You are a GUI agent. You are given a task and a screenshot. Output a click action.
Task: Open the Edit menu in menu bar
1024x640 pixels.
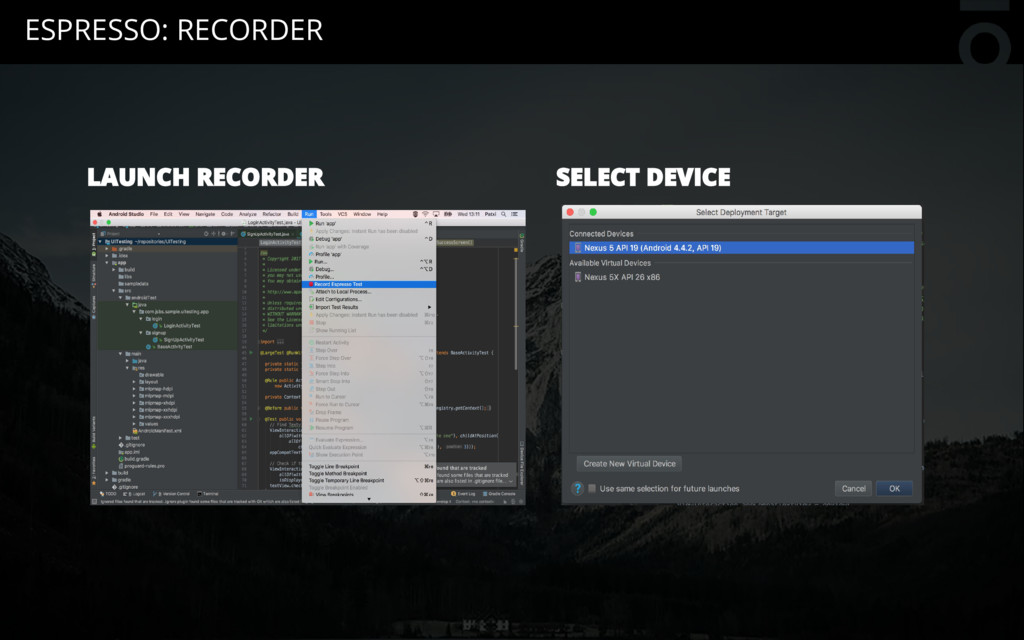click(168, 214)
